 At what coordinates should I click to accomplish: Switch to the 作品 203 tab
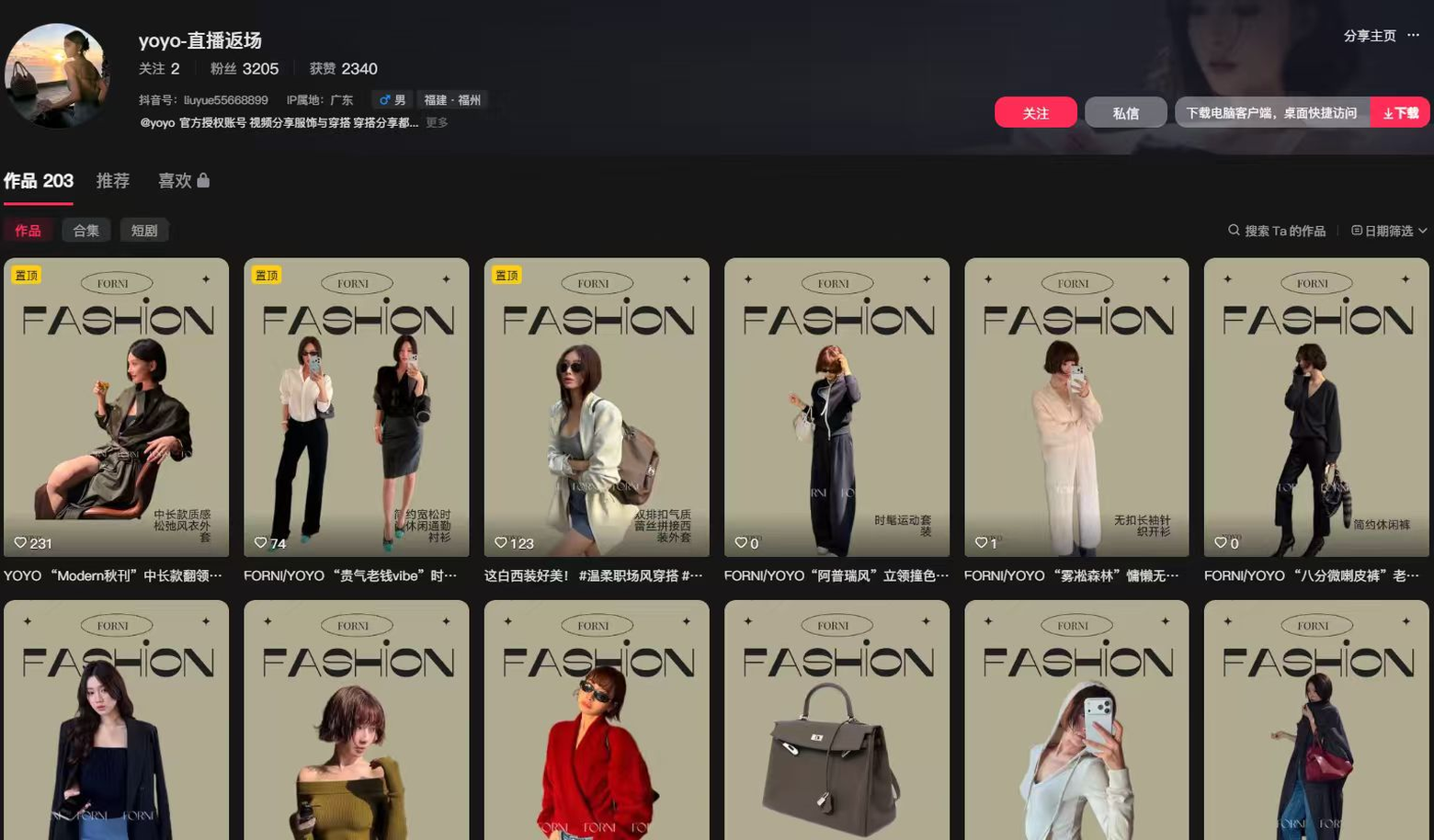[x=39, y=181]
